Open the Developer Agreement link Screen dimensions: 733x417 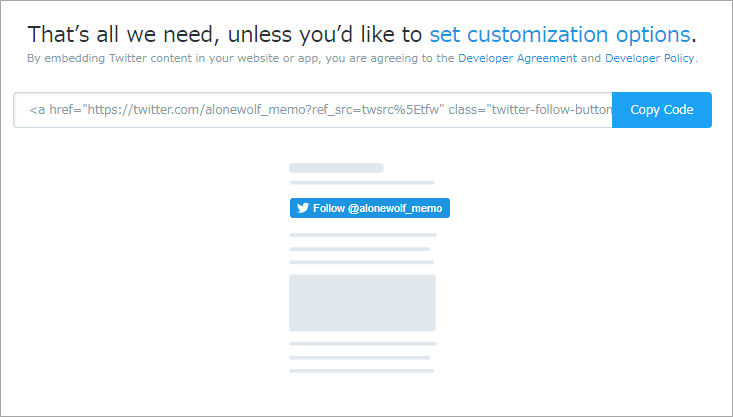pyautogui.click(x=517, y=58)
